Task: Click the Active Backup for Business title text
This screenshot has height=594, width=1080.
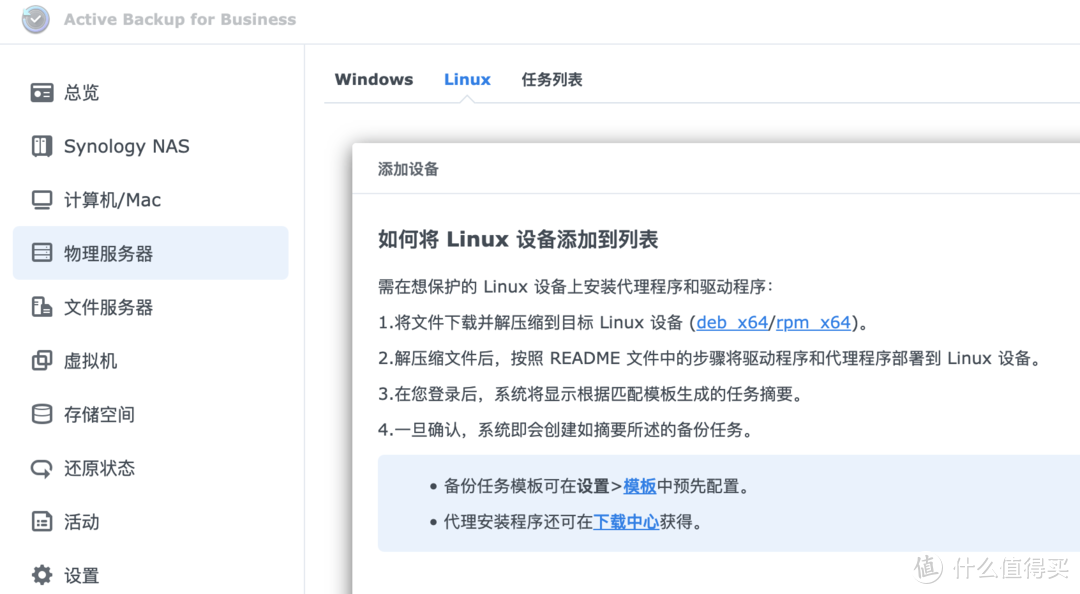Action: tap(179, 19)
